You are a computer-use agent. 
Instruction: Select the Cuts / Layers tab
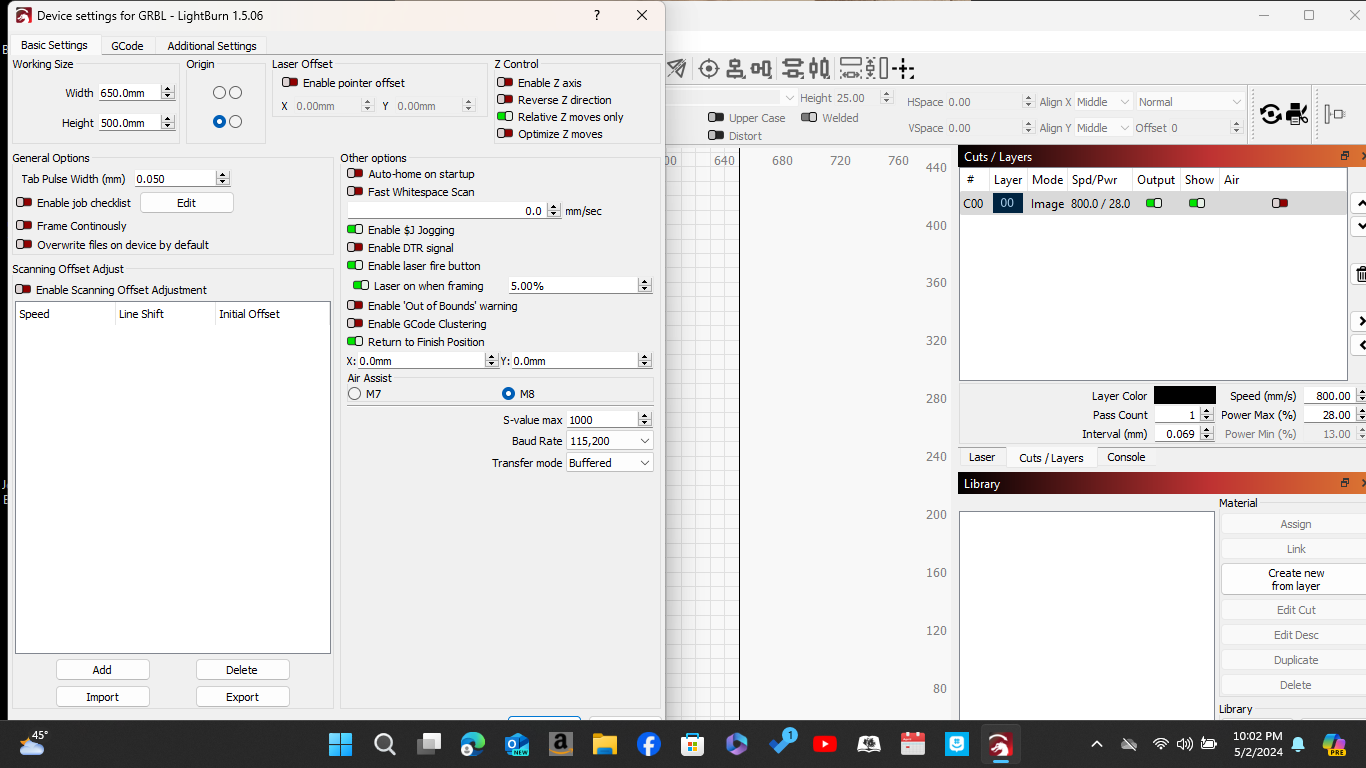[x=1051, y=458]
